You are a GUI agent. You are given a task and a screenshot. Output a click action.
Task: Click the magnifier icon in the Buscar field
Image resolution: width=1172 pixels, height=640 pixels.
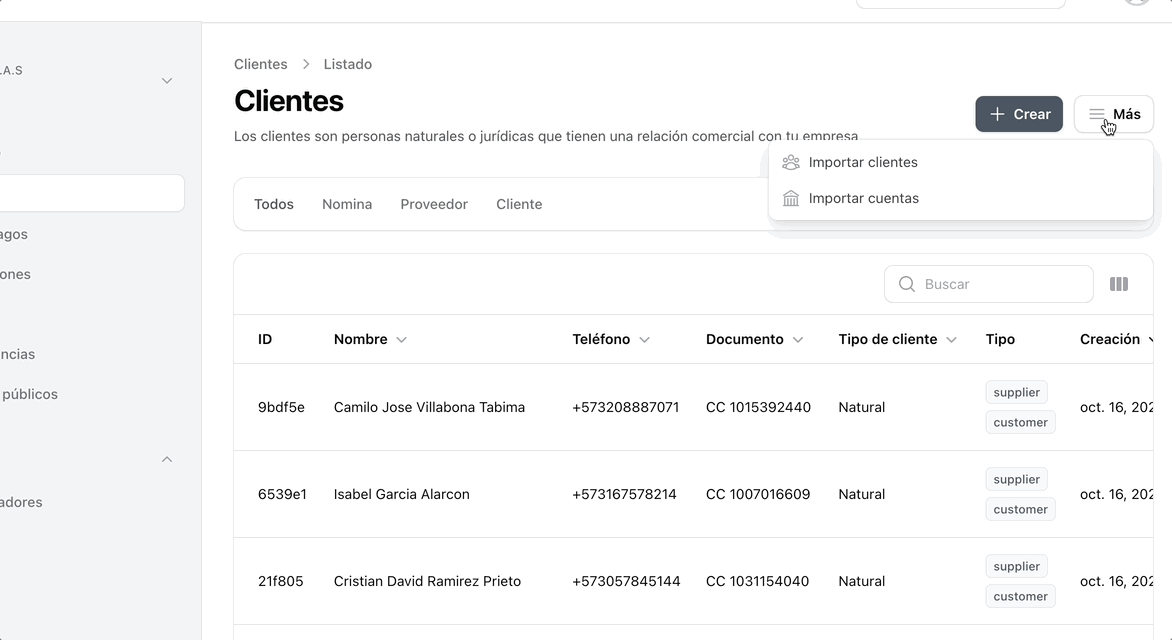tap(906, 284)
